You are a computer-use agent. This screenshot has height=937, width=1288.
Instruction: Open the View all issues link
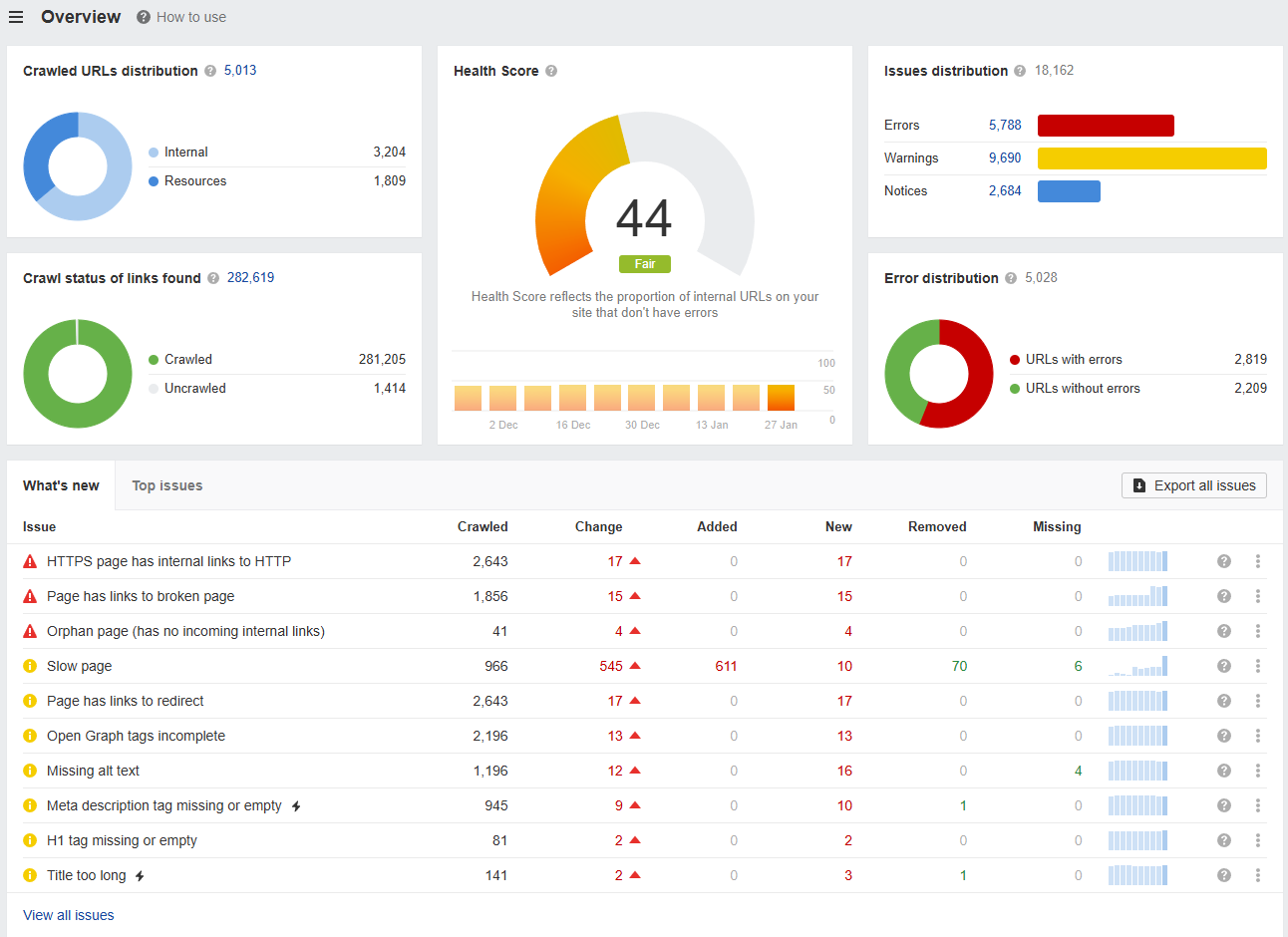69,915
